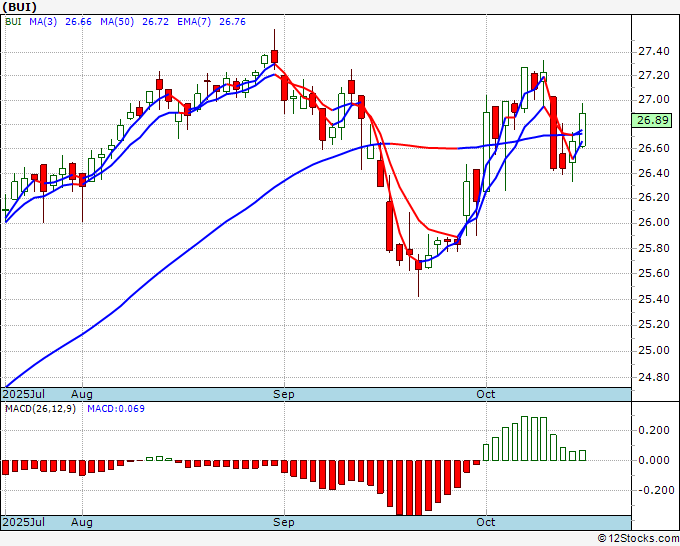The image size is (680, 546).
Task: Click Oct on the MACD panel axis
Action: click(x=485, y=522)
